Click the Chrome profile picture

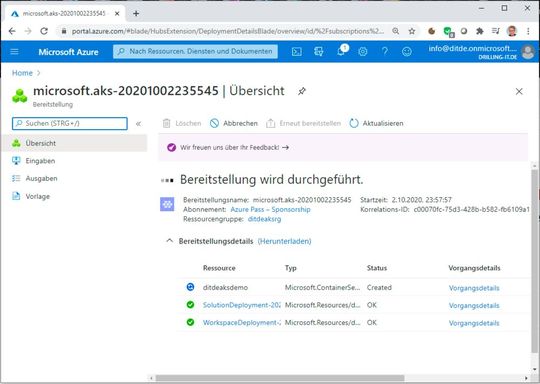[x=512, y=31]
